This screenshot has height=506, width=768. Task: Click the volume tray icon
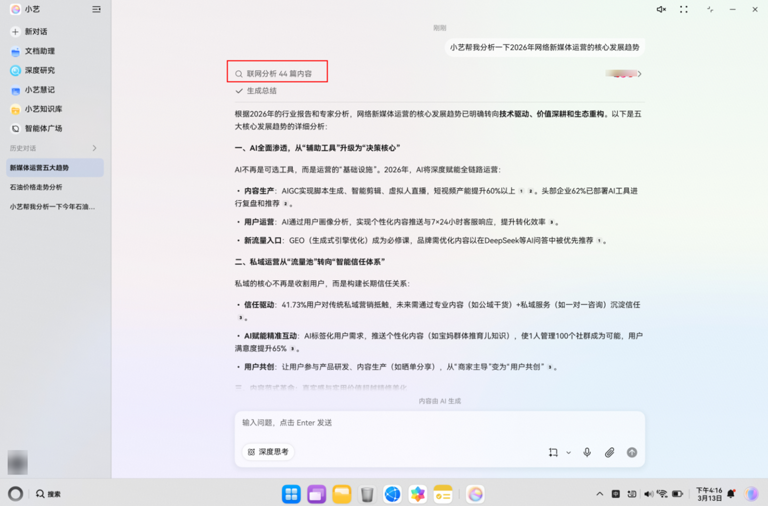648,494
